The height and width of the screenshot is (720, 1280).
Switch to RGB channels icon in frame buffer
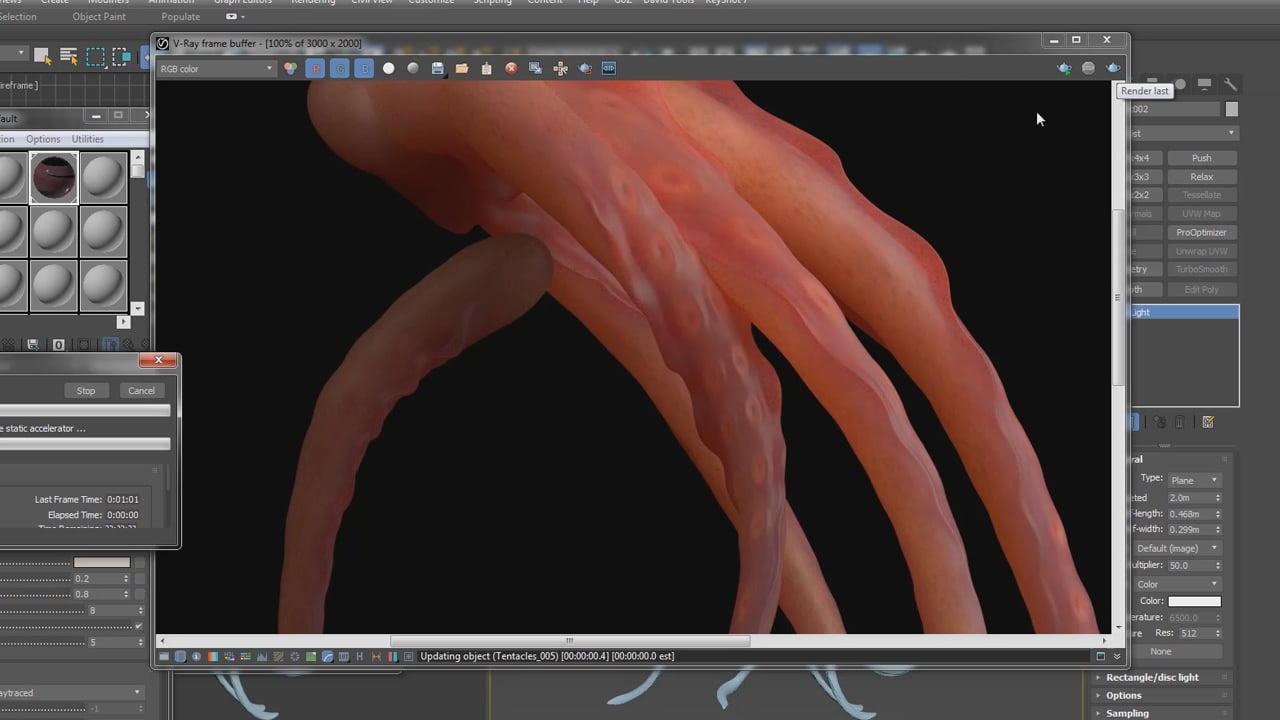pyautogui.click(x=290, y=68)
